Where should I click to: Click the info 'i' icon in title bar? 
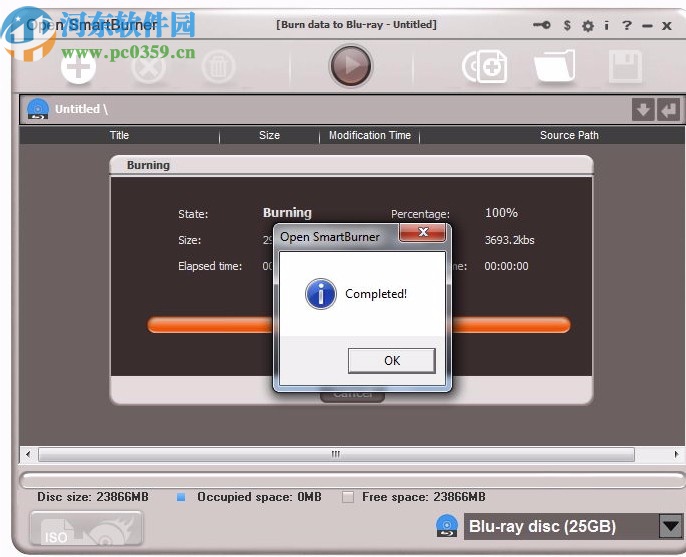606,25
